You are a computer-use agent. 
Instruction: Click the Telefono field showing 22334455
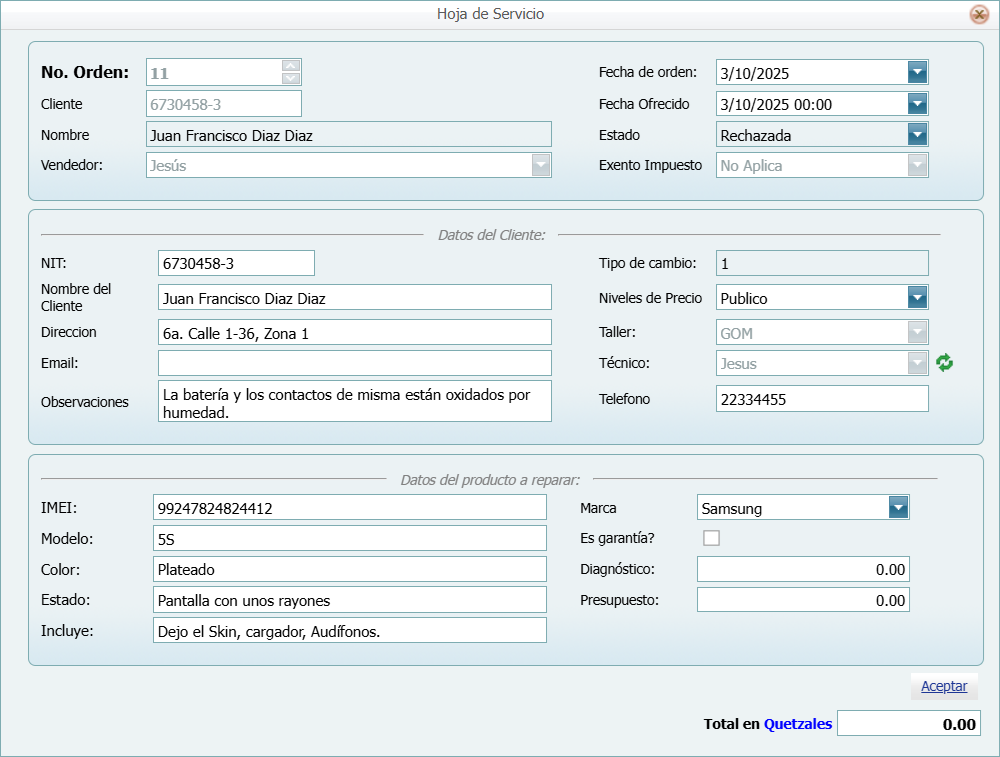(822, 398)
